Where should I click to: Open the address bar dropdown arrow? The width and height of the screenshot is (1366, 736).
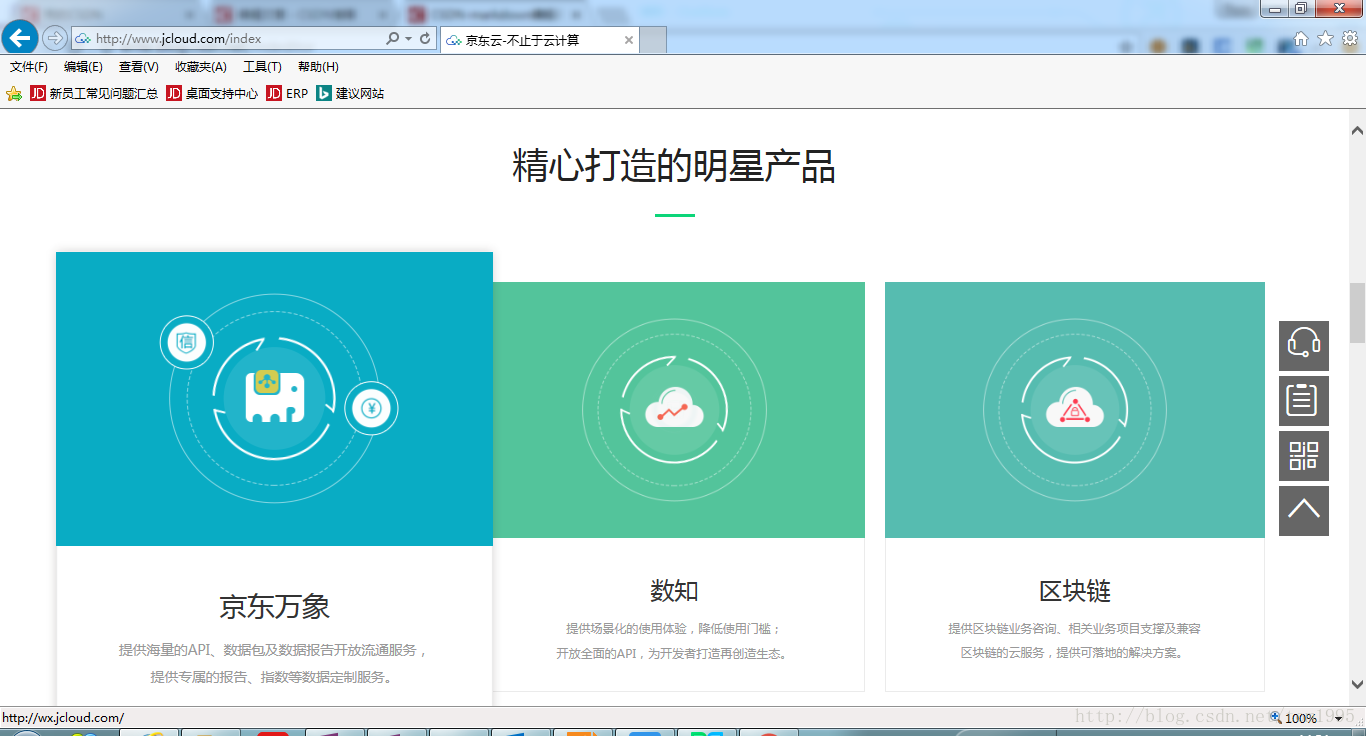point(408,39)
